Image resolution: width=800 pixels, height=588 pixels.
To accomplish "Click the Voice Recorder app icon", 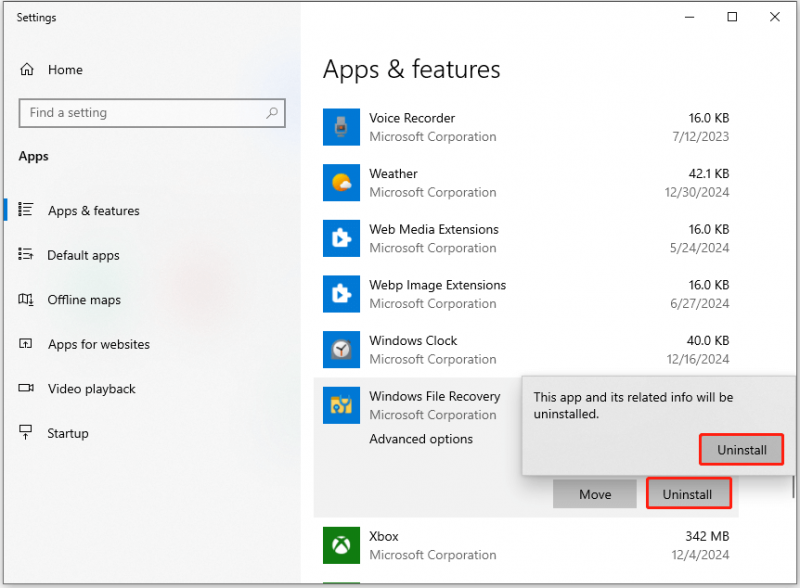I will click(x=341, y=127).
